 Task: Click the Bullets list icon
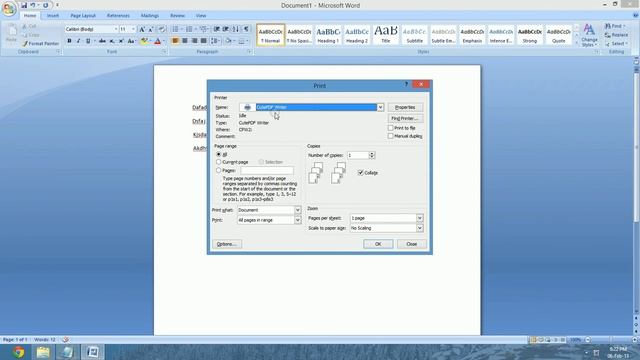pos(175,29)
